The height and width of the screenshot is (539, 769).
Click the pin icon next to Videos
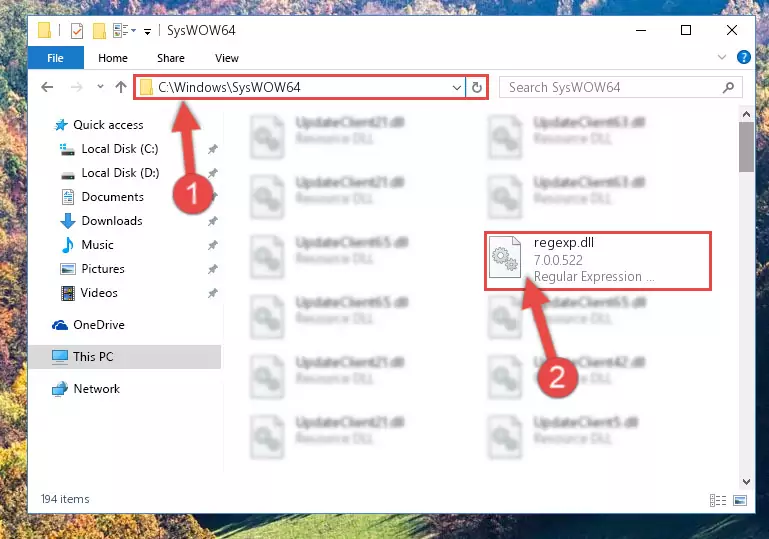[212, 293]
